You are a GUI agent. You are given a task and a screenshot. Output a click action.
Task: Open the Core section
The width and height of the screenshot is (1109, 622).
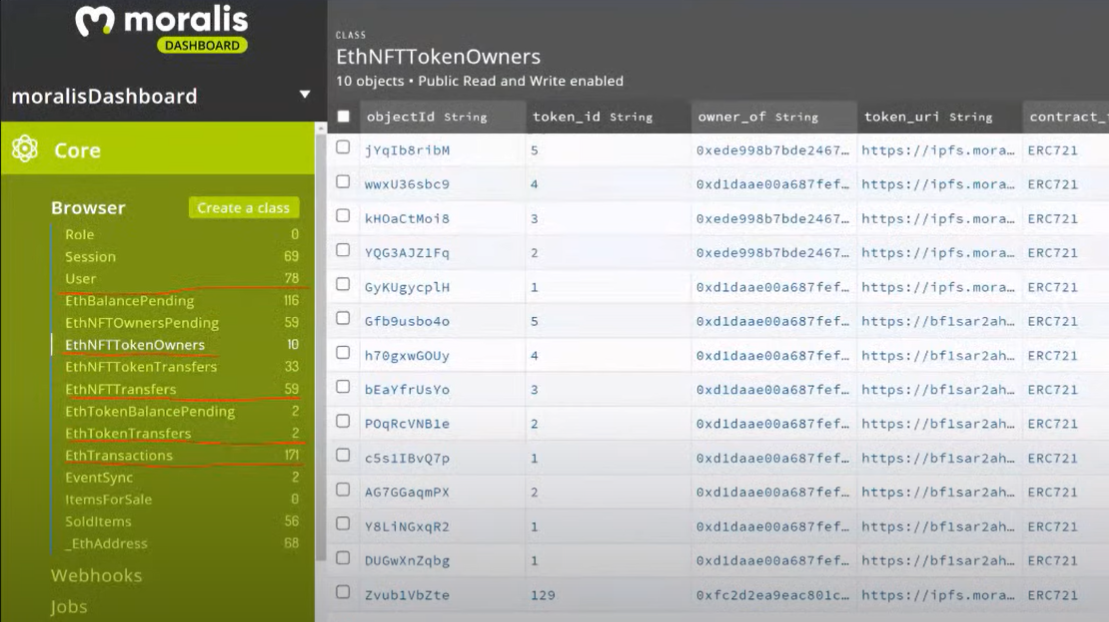(x=158, y=149)
